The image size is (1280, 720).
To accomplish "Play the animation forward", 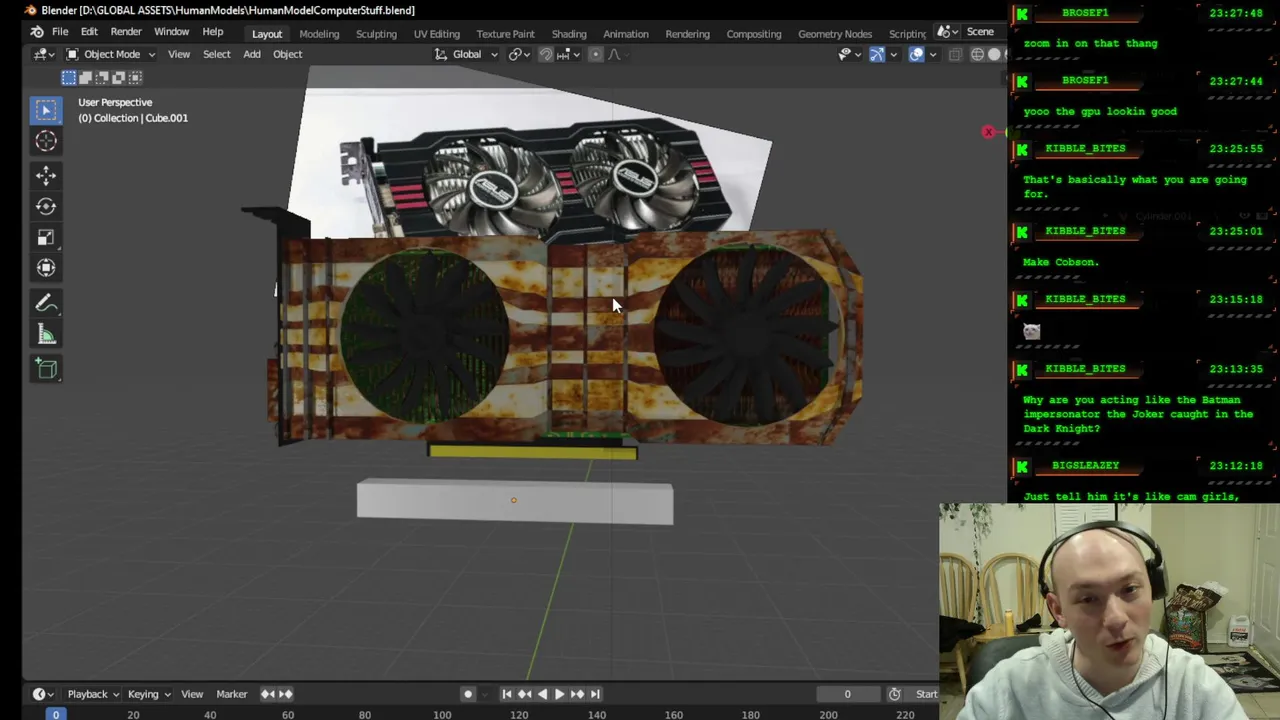I will pos(559,694).
